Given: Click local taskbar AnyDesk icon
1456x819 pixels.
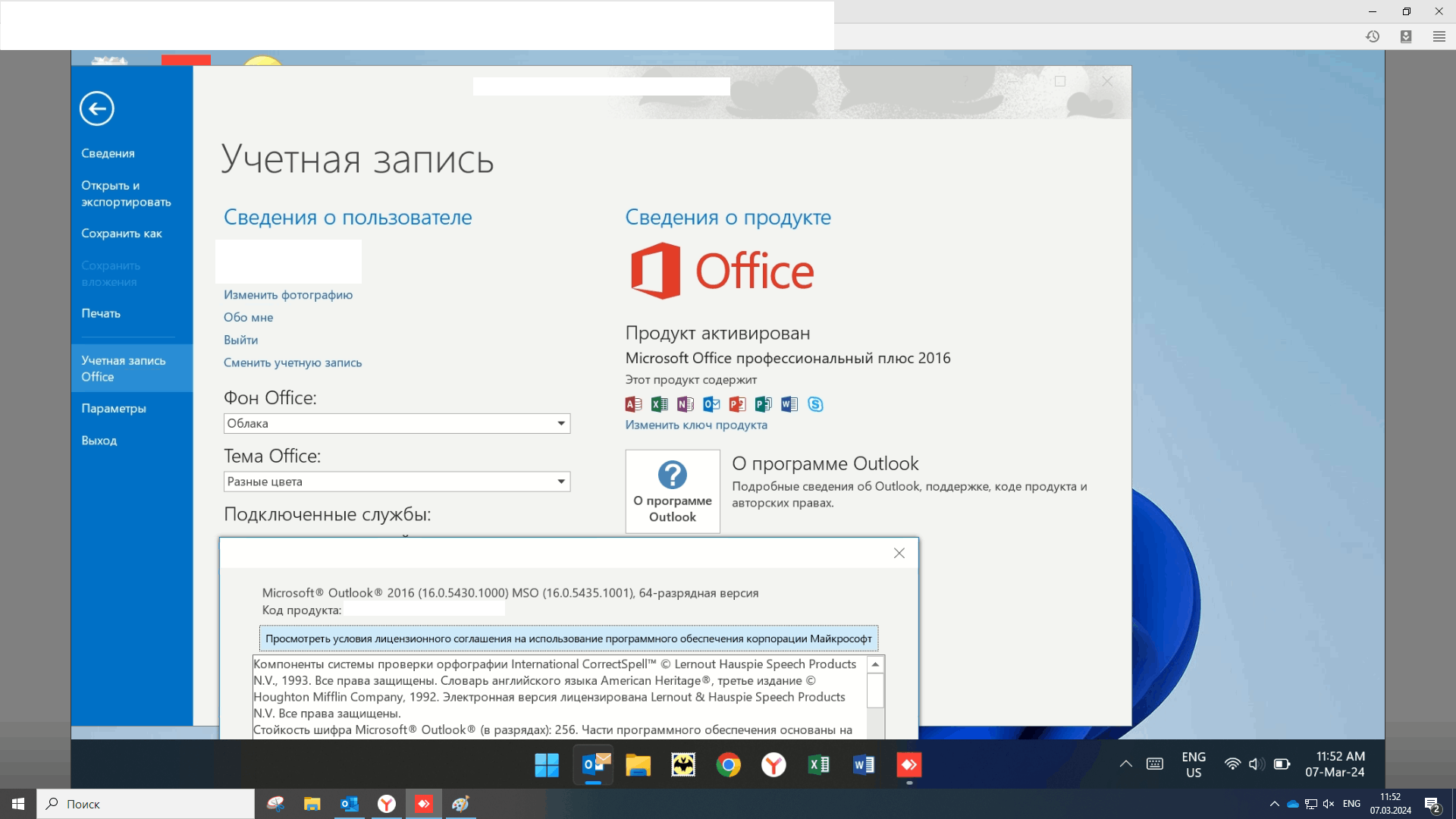Looking at the screenshot, I should pos(424,804).
